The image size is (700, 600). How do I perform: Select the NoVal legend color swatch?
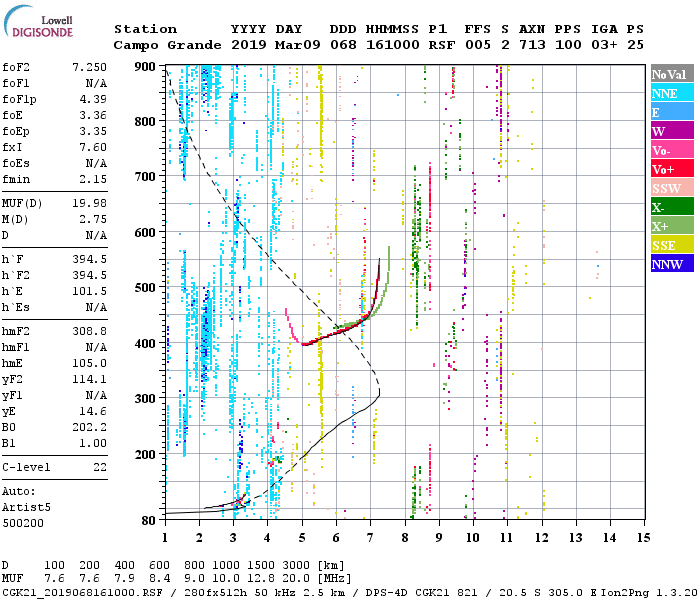(672, 74)
